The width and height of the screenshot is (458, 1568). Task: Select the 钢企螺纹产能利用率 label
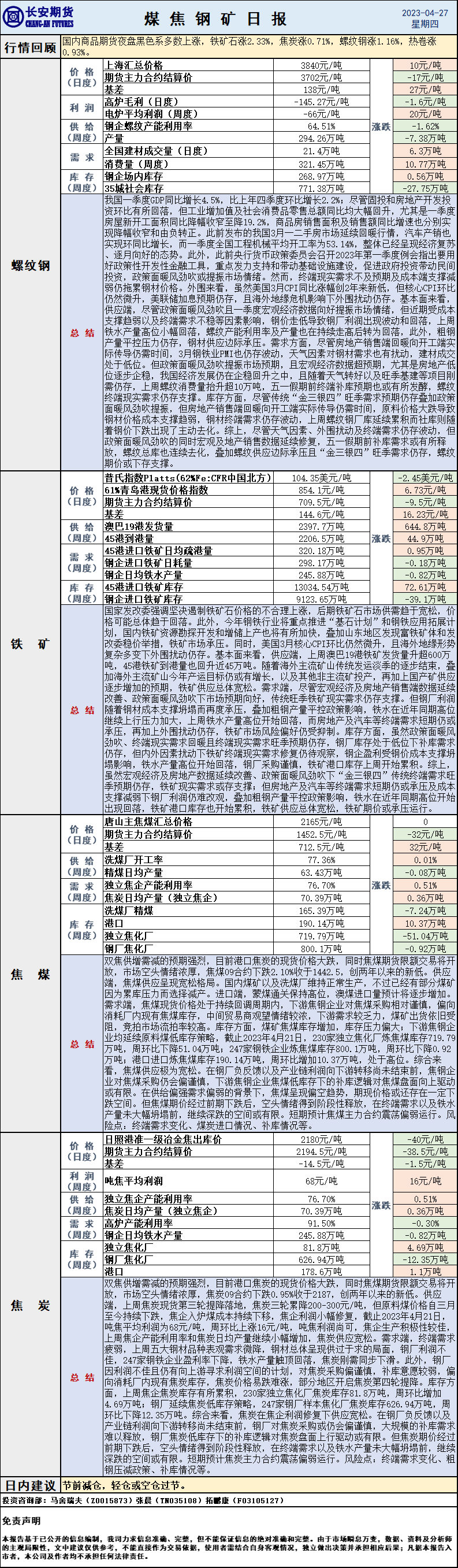(148, 126)
